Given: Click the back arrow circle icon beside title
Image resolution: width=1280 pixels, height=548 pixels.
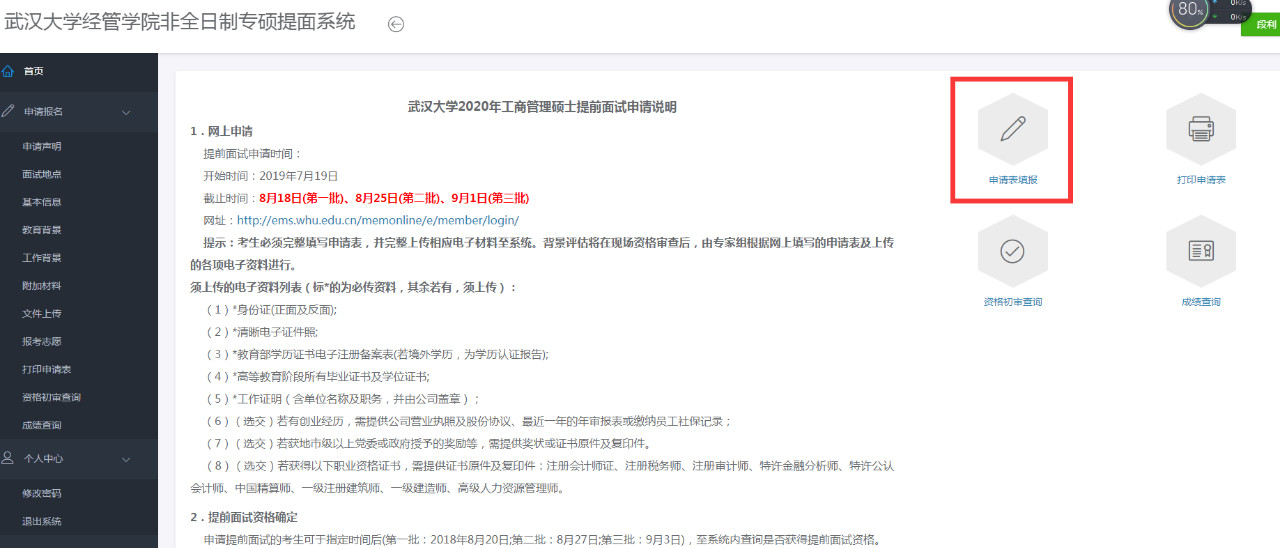Looking at the screenshot, I should coord(396,25).
